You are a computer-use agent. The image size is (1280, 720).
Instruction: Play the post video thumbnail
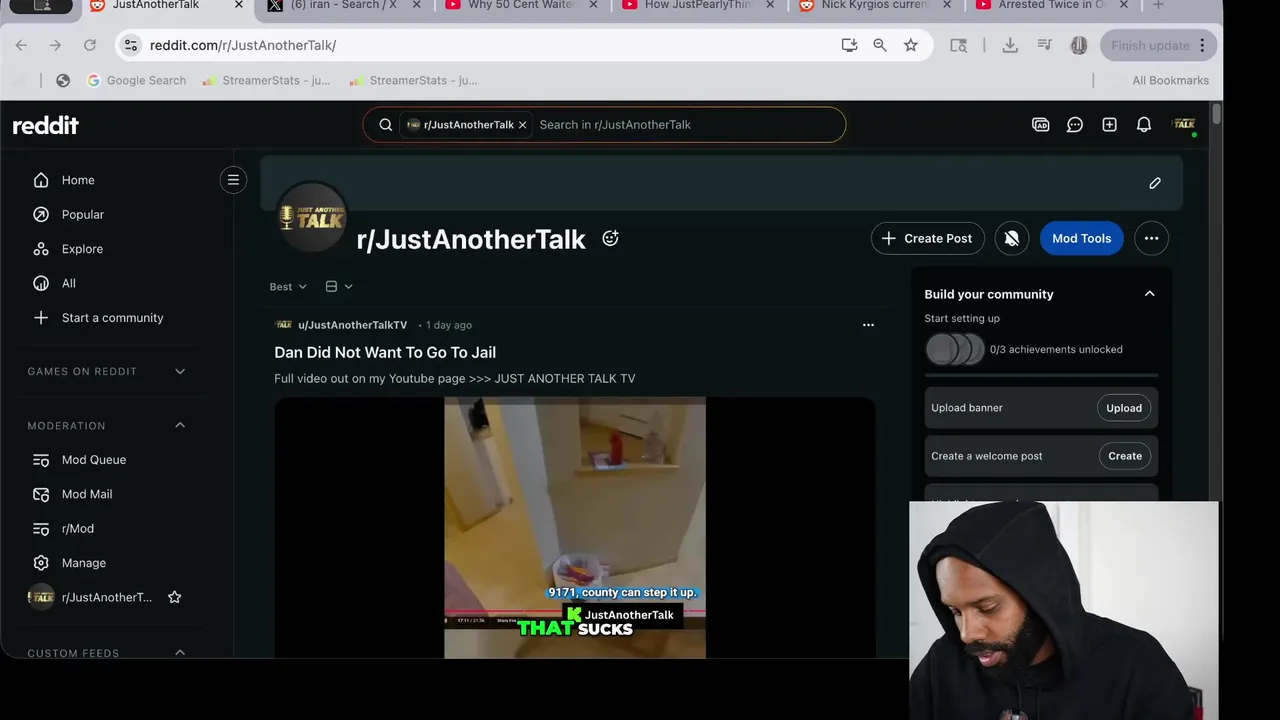point(575,527)
